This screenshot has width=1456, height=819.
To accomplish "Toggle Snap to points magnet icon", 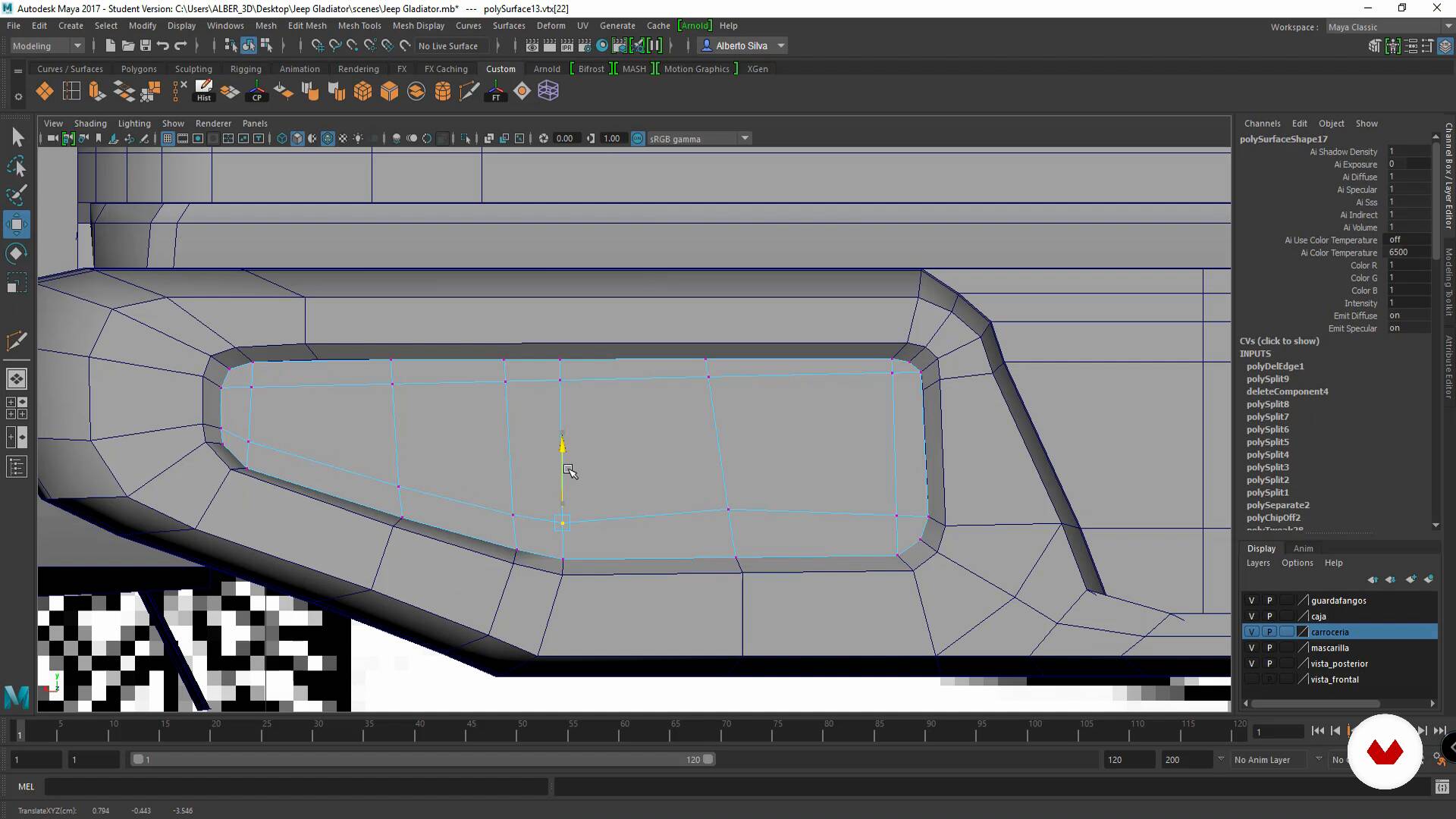I will (x=352, y=45).
